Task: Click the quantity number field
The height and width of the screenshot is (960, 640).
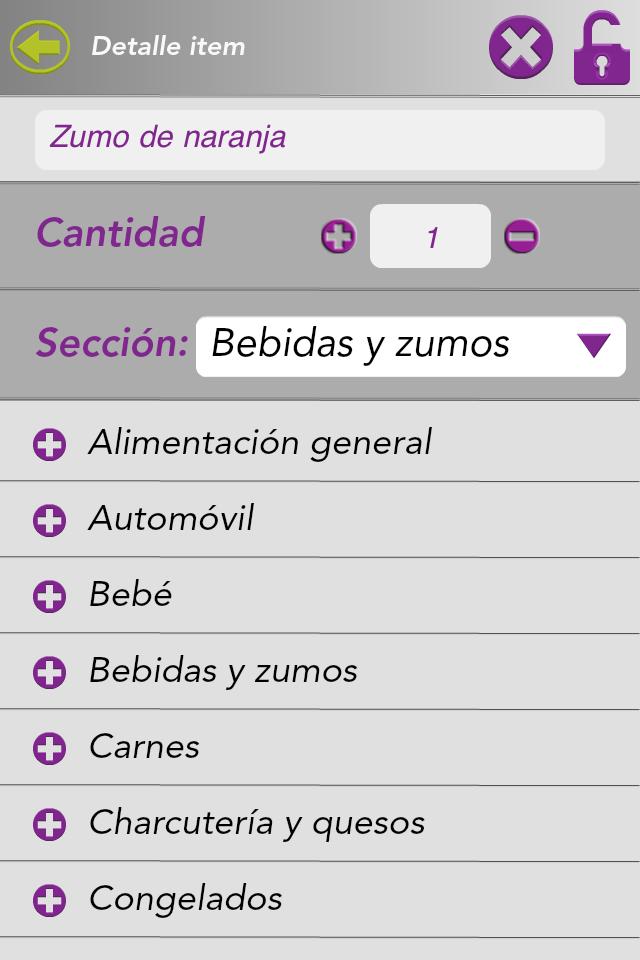Action: point(430,237)
